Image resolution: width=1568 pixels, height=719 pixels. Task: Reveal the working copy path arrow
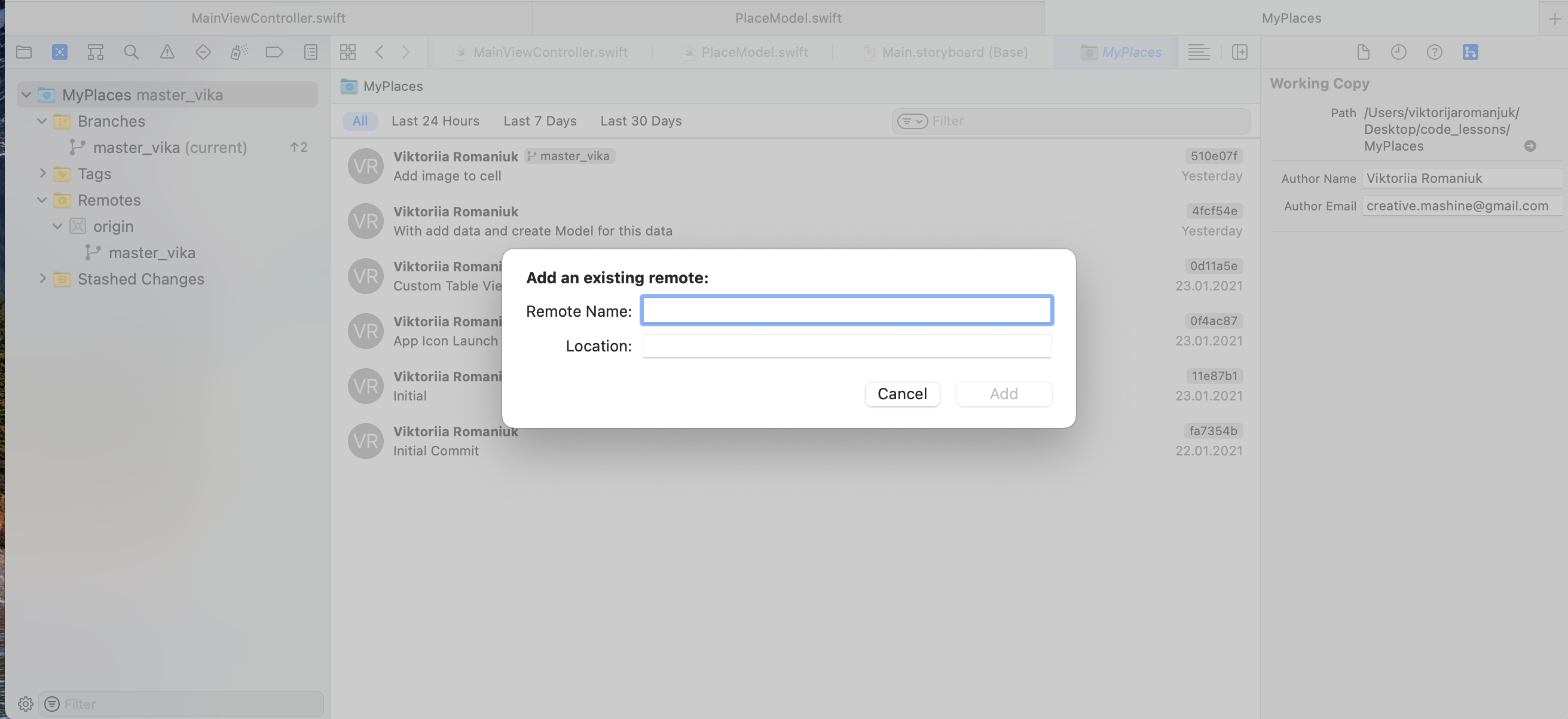1530,145
